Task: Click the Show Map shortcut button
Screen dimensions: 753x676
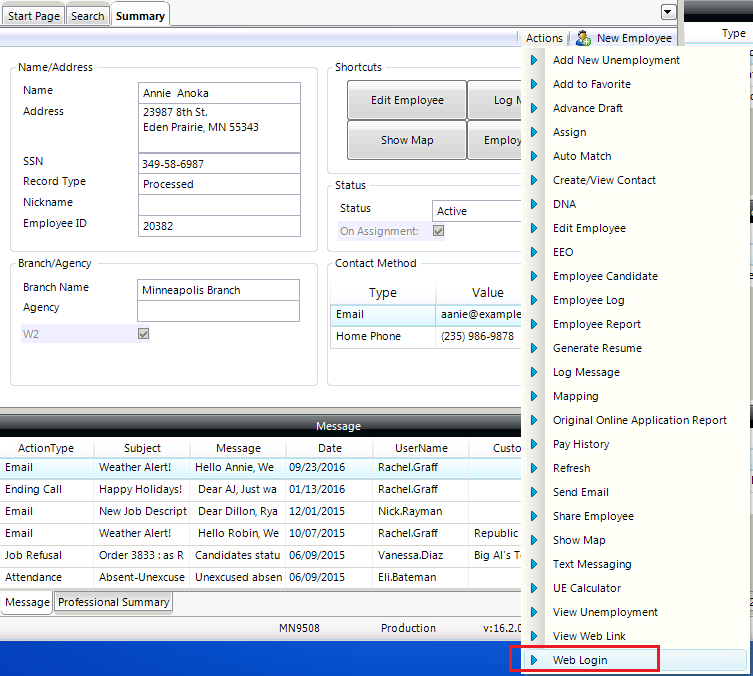Action: pos(407,140)
